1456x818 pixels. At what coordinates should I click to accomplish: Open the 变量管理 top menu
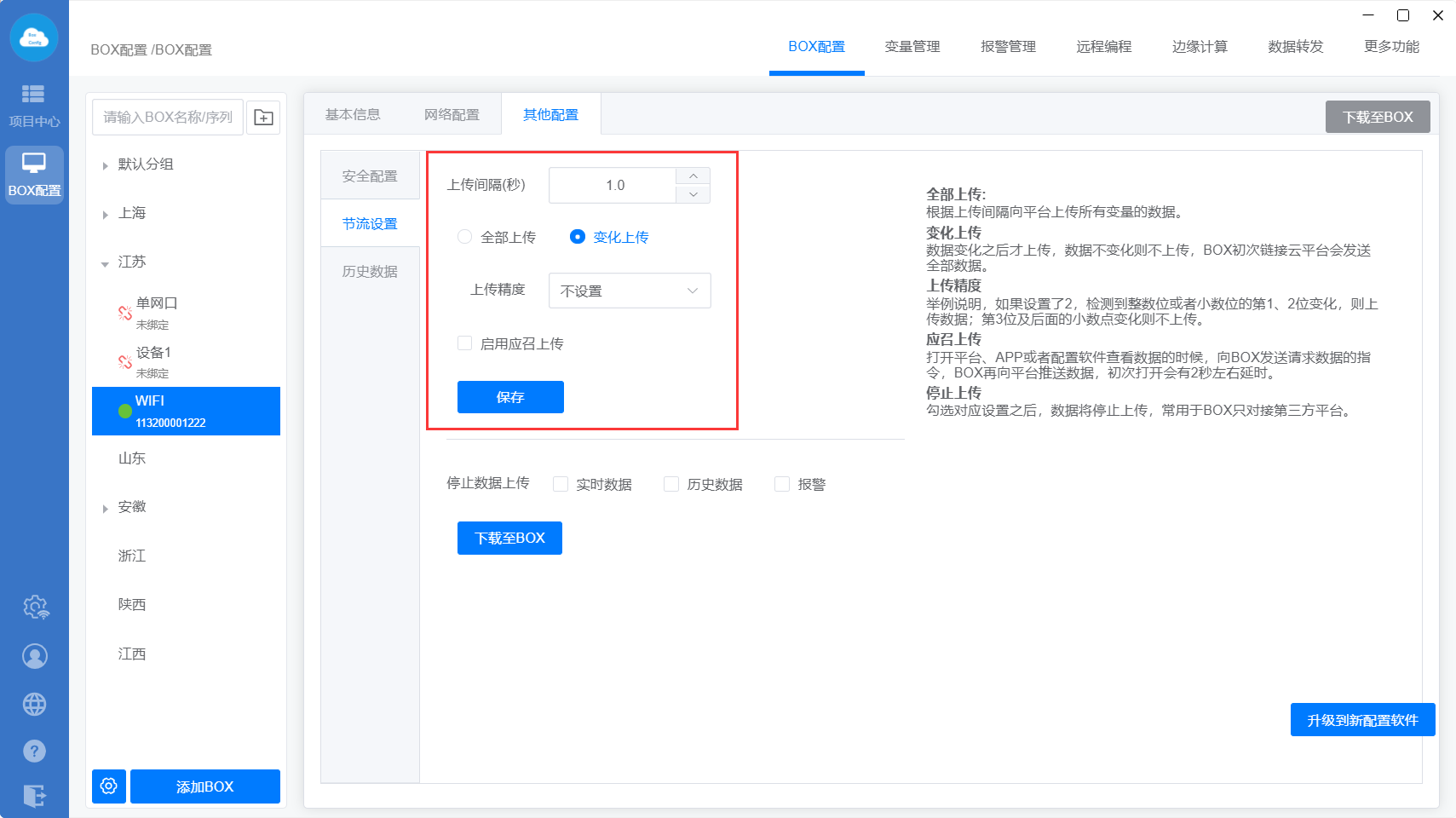912,47
